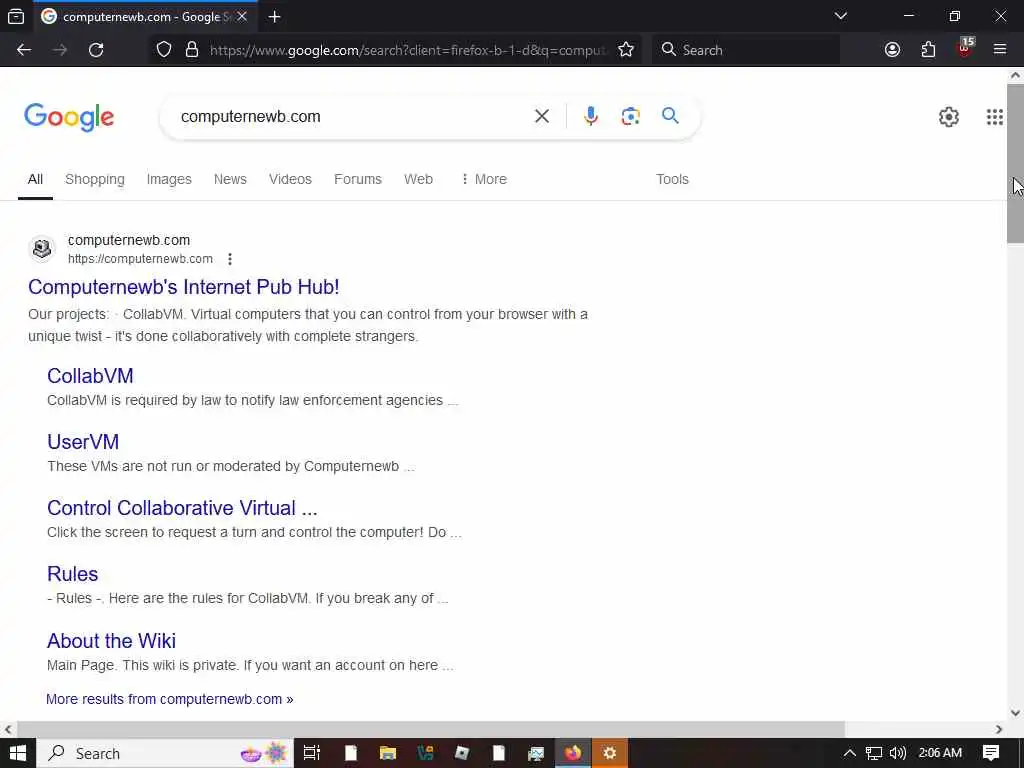The image size is (1024, 768).
Task: Open the Firefox account menu
Action: pyautogui.click(x=892, y=50)
